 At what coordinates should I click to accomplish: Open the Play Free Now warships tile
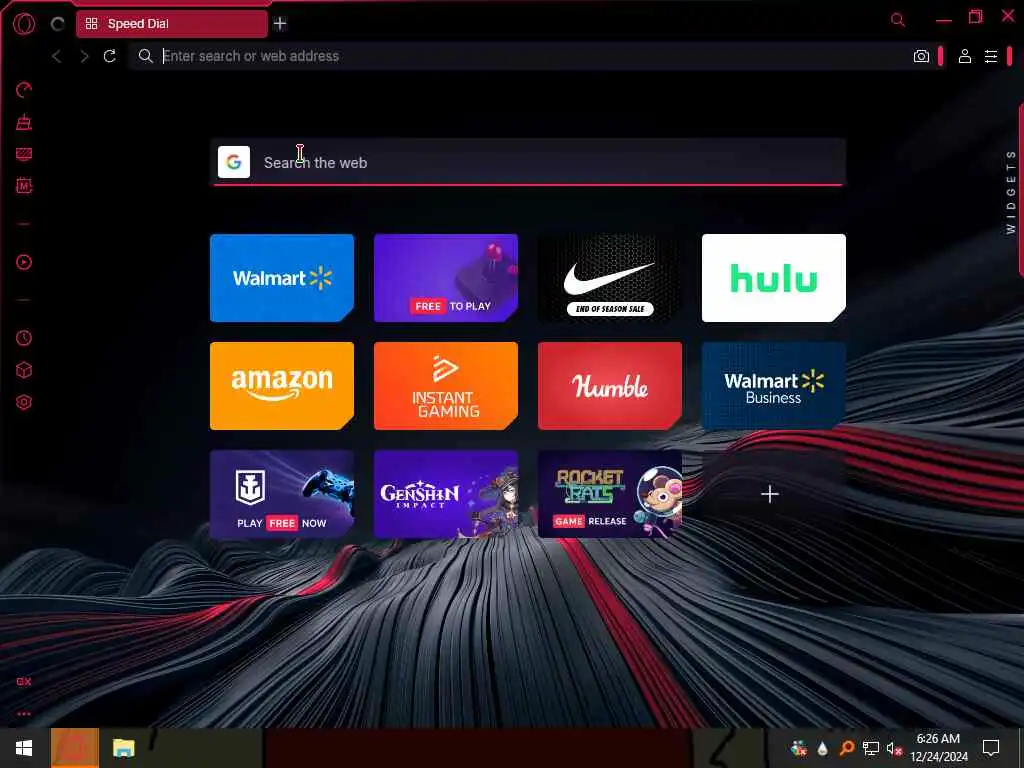pos(282,494)
